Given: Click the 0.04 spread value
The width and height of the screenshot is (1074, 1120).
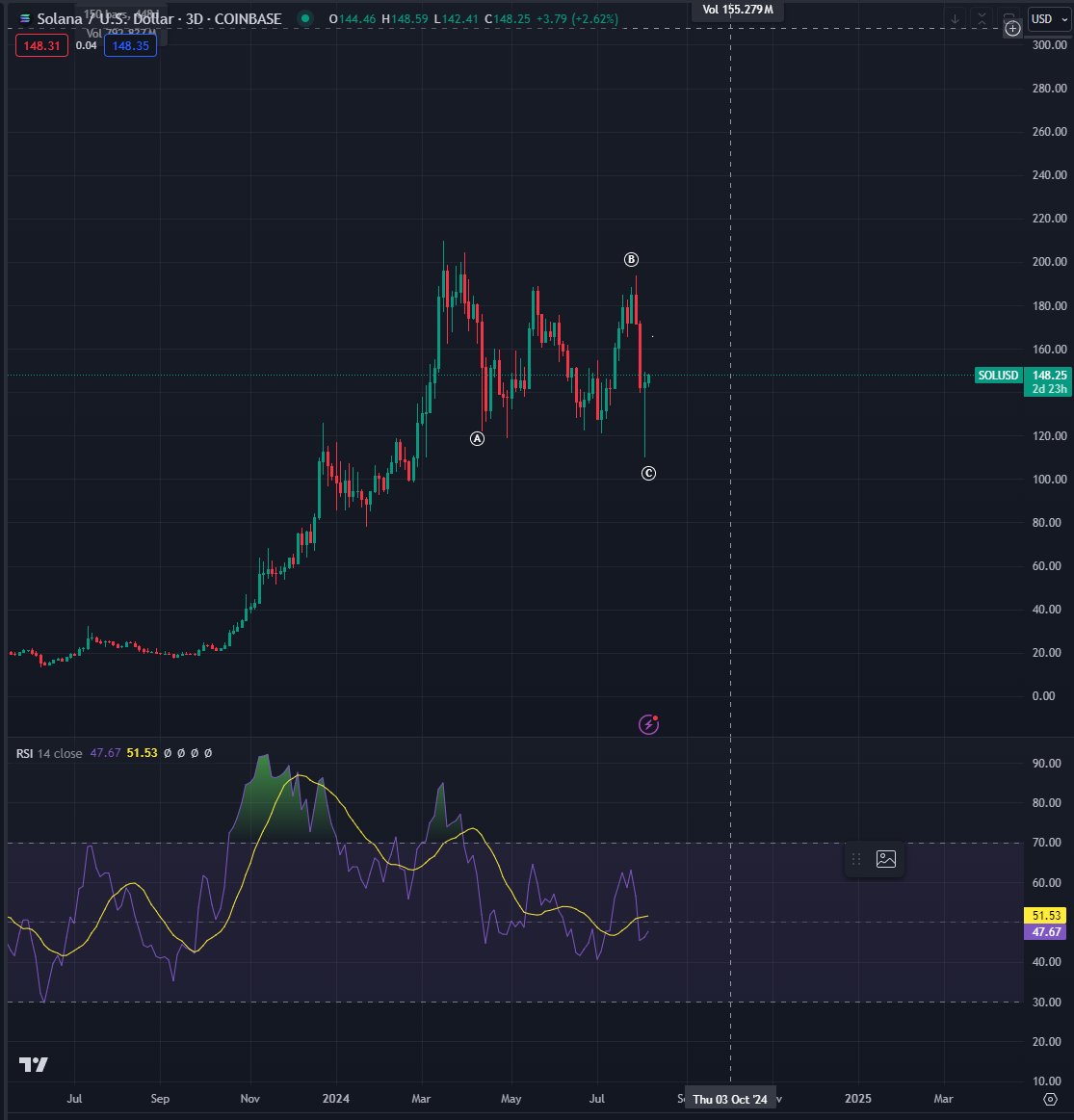Looking at the screenshot, I should point(87,45).
